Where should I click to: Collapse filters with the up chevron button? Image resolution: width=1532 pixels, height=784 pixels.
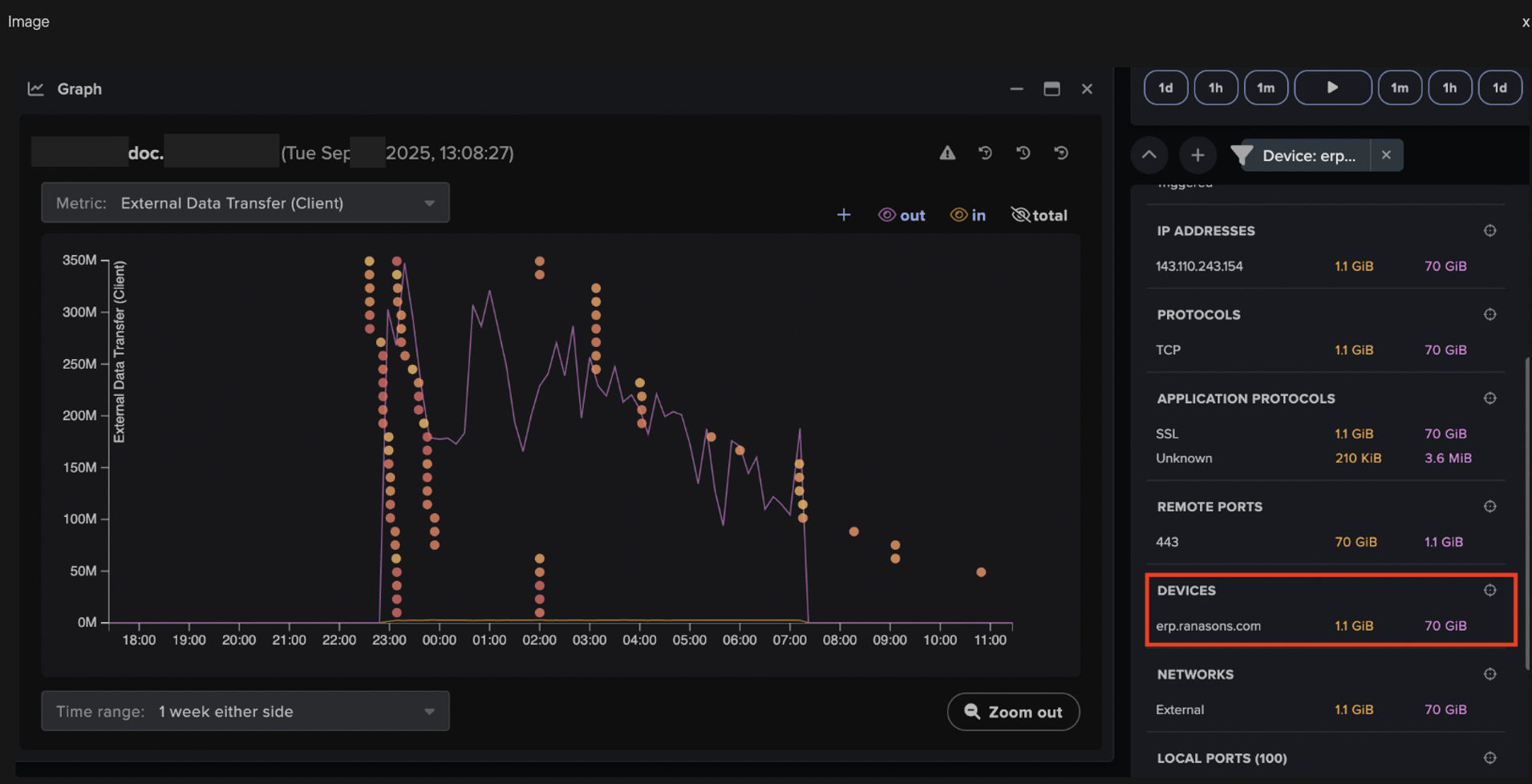(1149, 155)
